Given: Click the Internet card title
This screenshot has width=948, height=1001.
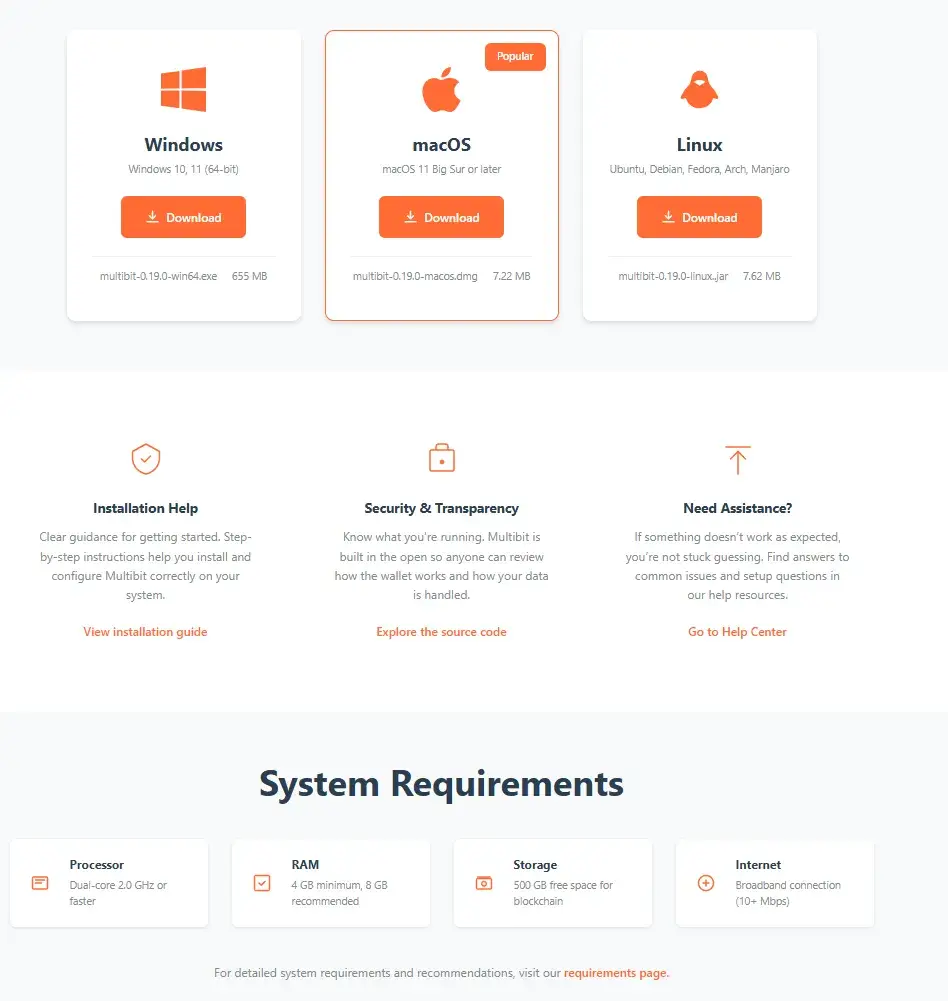Looking at the screenshot, I should pyautogui.click(x=758, y=865).
